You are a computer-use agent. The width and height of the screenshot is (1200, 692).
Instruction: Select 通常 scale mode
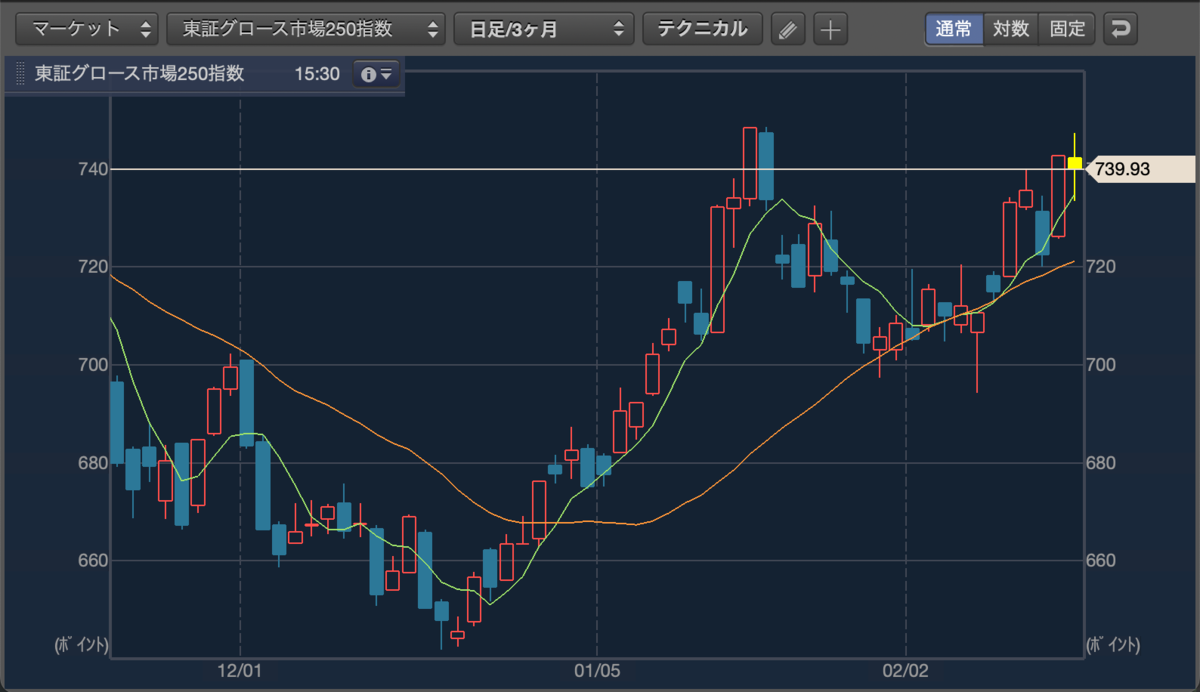(x=954, y=28)
